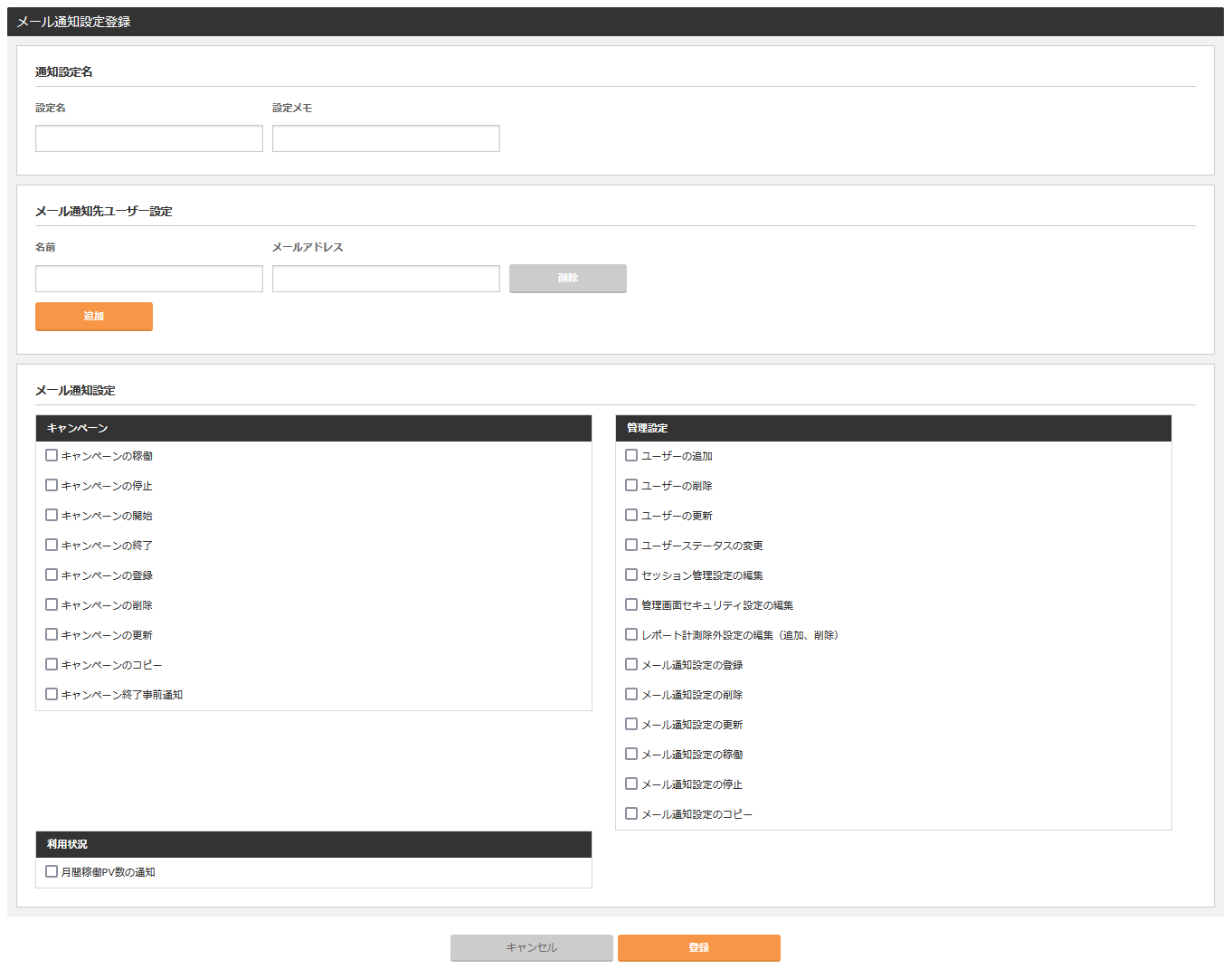
Task: Enable キャンペーンの終了 notification
Action: [x=52, y=546]
